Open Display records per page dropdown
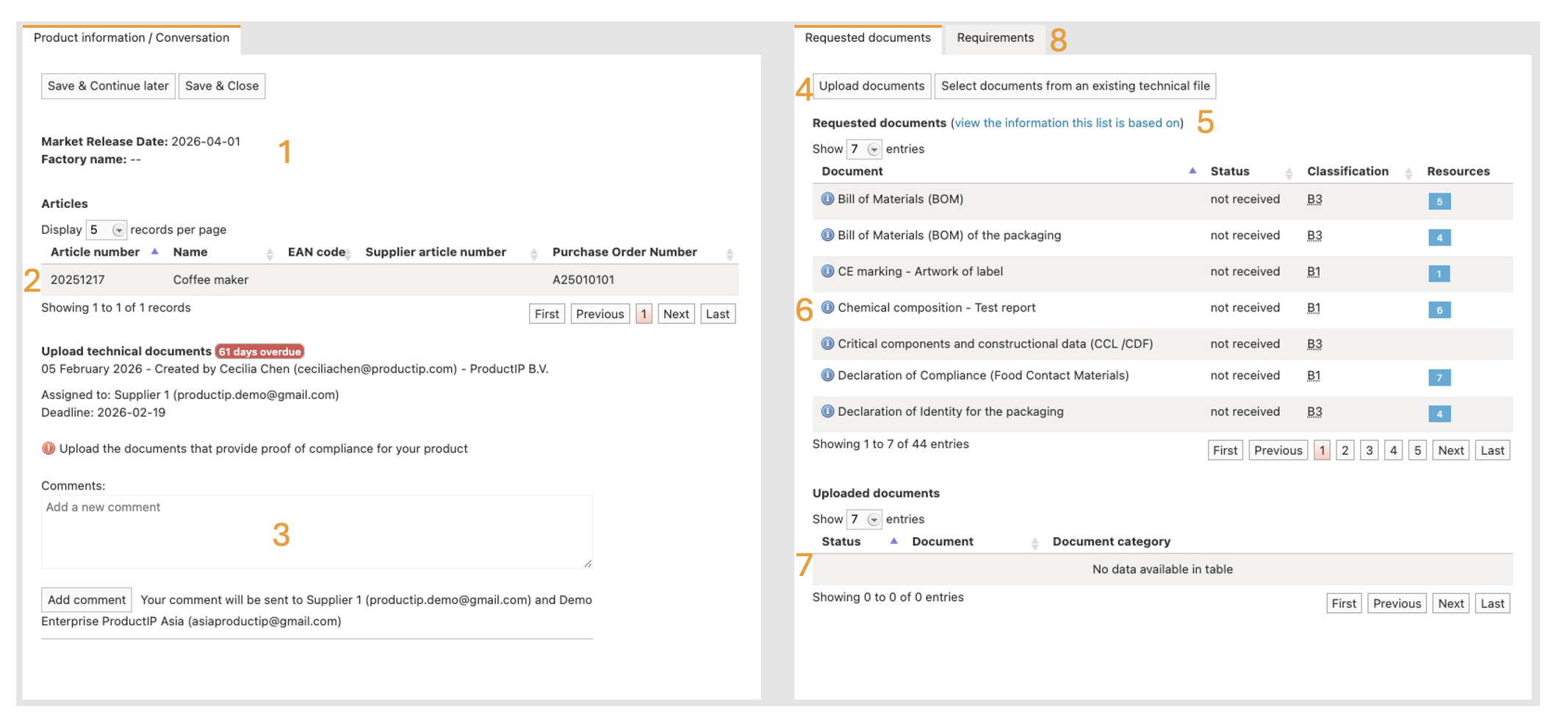 tap(107, 230)
